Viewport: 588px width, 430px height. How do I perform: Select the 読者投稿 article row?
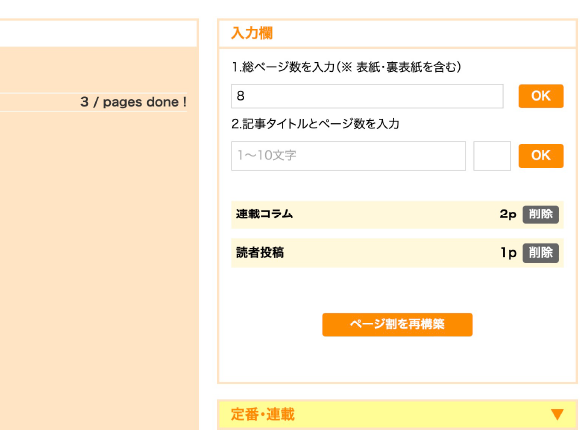[x=397, y=253]
